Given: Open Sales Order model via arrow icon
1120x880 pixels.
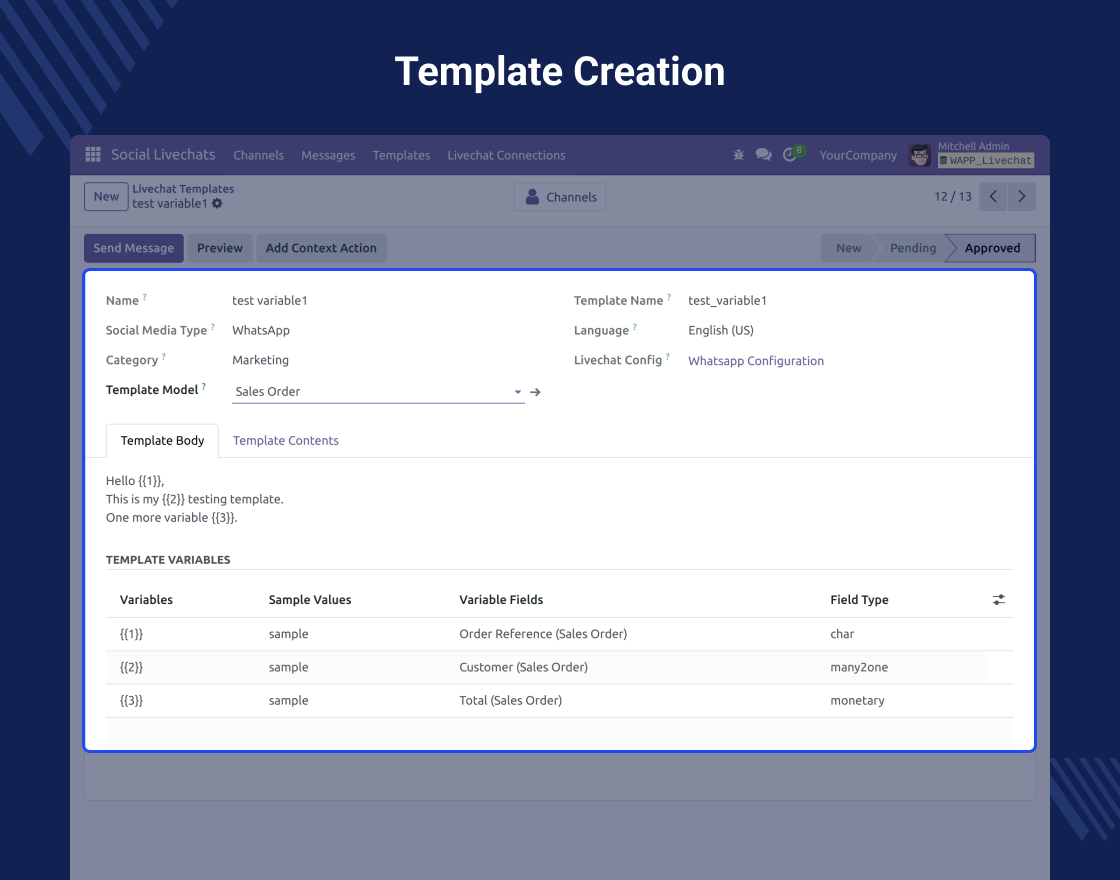Looking at the screenshot, I should (536, 392).
